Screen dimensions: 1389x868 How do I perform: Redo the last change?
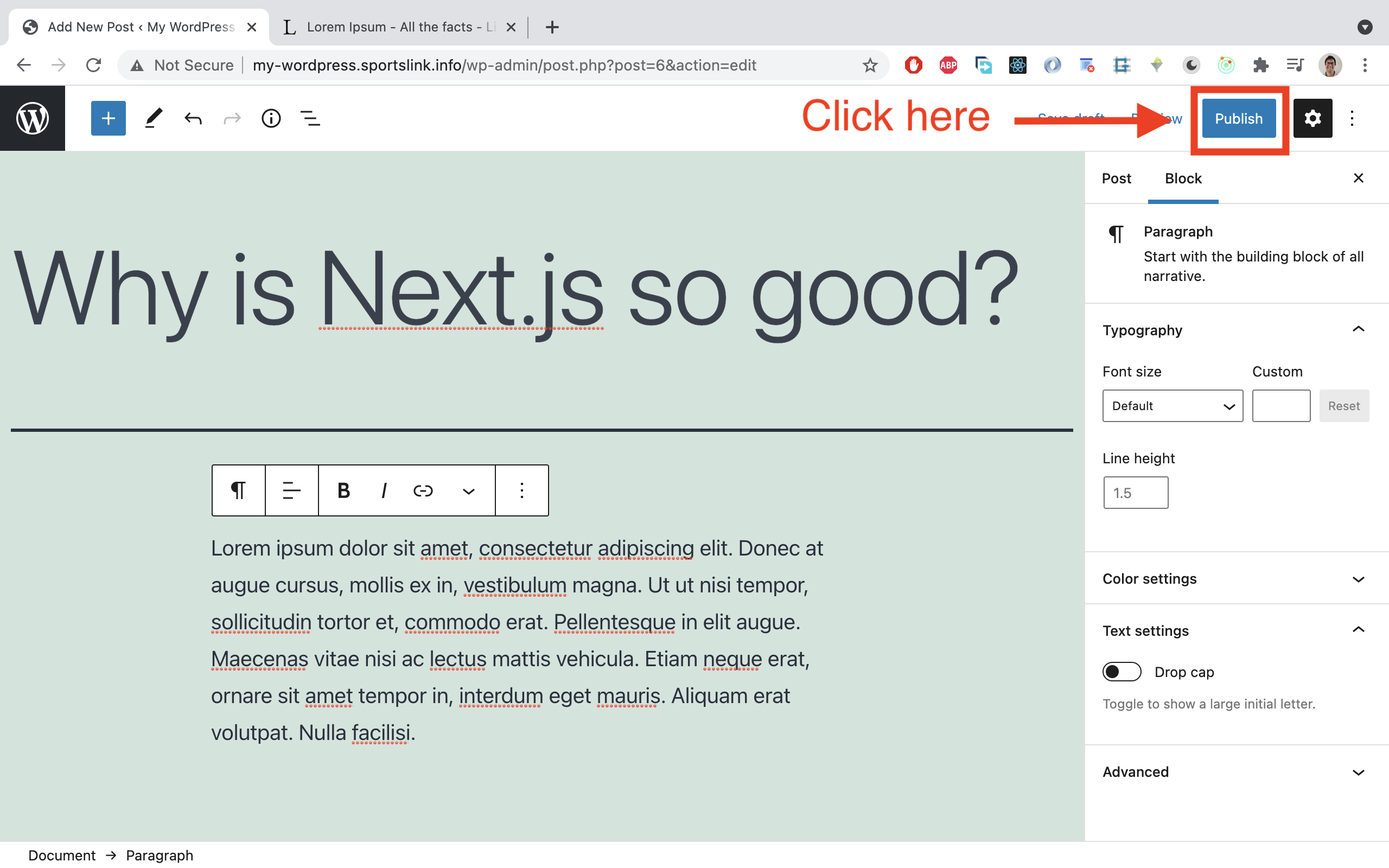[231, 118]
